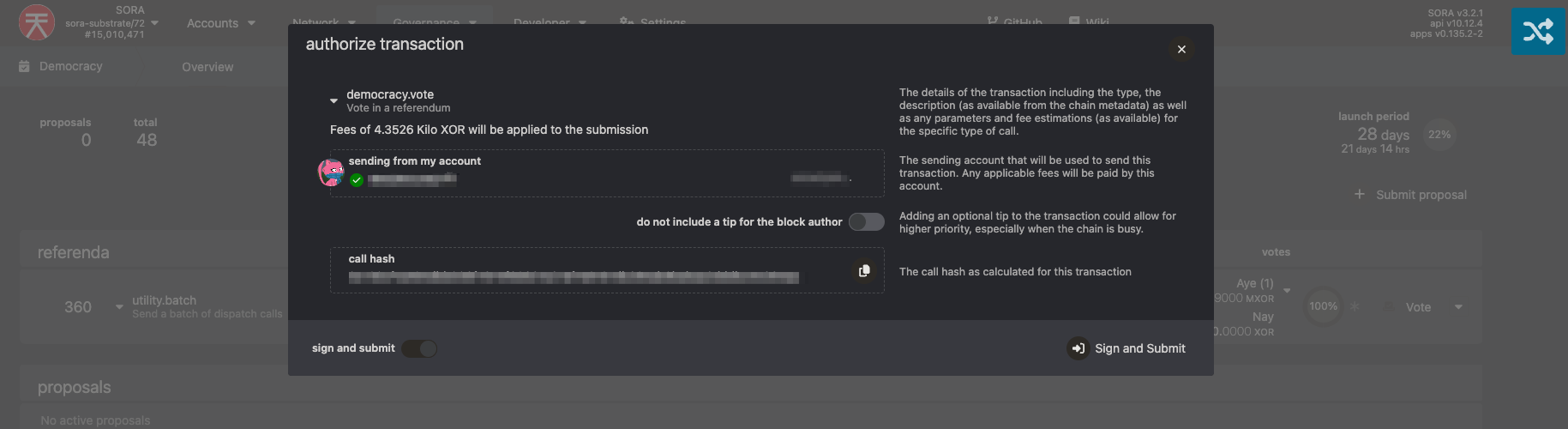Image resolution: width=1568 pixels, height=429 pixels.
Task: Click the shuffle icon in top corner
Action: point(1538,32)
